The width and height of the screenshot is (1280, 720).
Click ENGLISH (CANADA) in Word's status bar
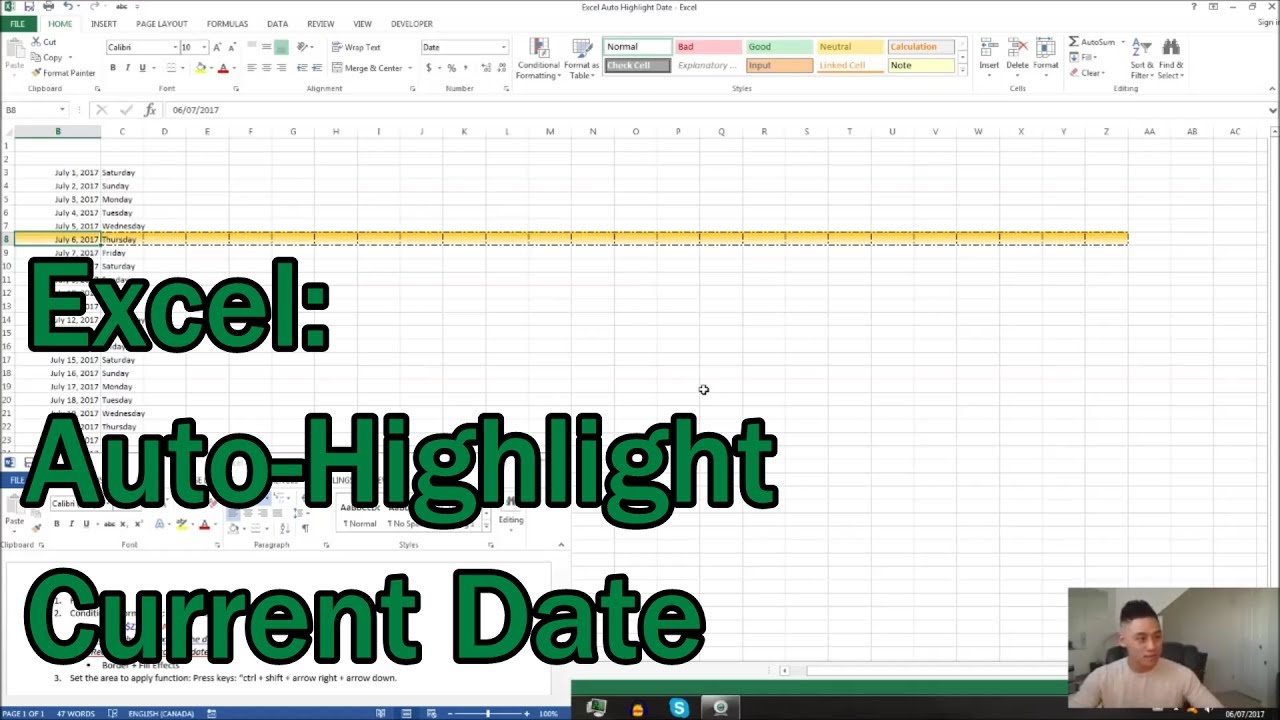point(160,713)
